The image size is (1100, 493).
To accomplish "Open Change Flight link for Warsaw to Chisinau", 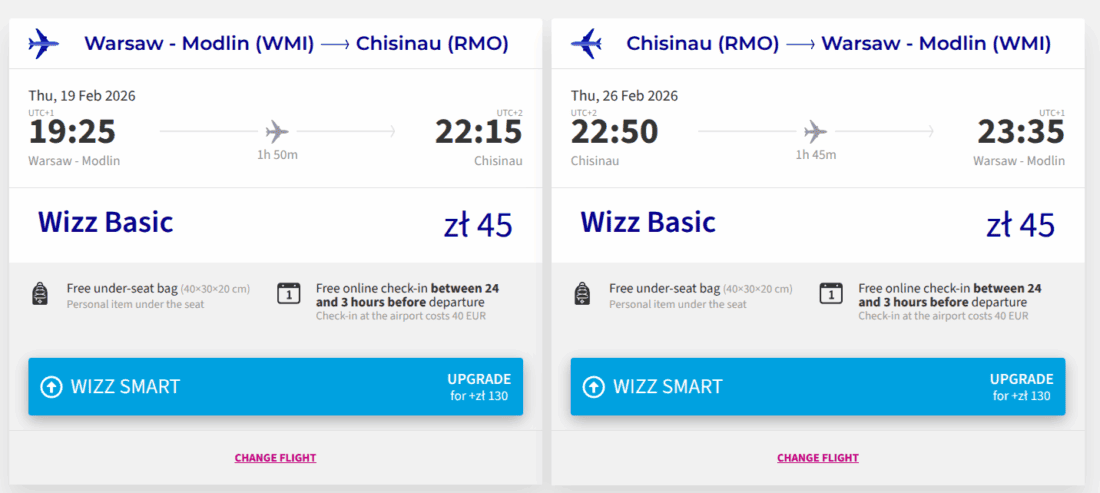I will tap(275, 458).
